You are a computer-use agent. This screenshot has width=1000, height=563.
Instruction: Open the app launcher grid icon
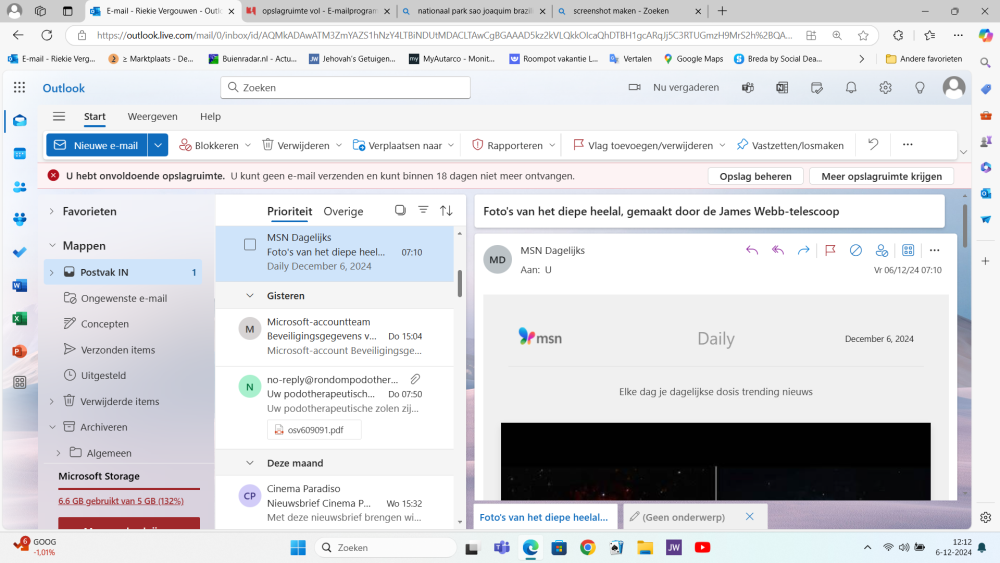pos(19,88)
